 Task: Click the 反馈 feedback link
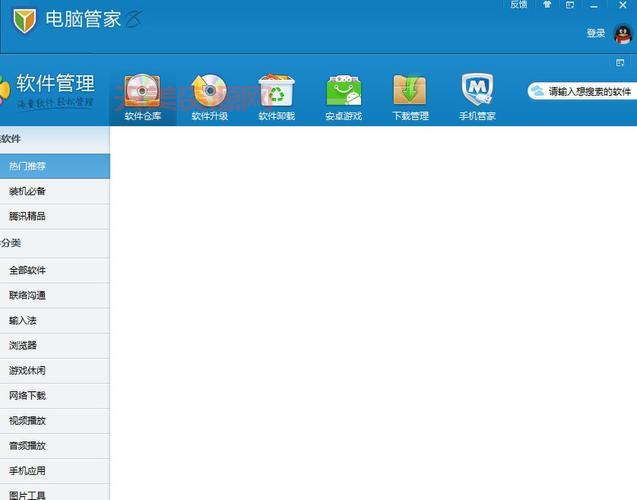(x=519, y=4)
